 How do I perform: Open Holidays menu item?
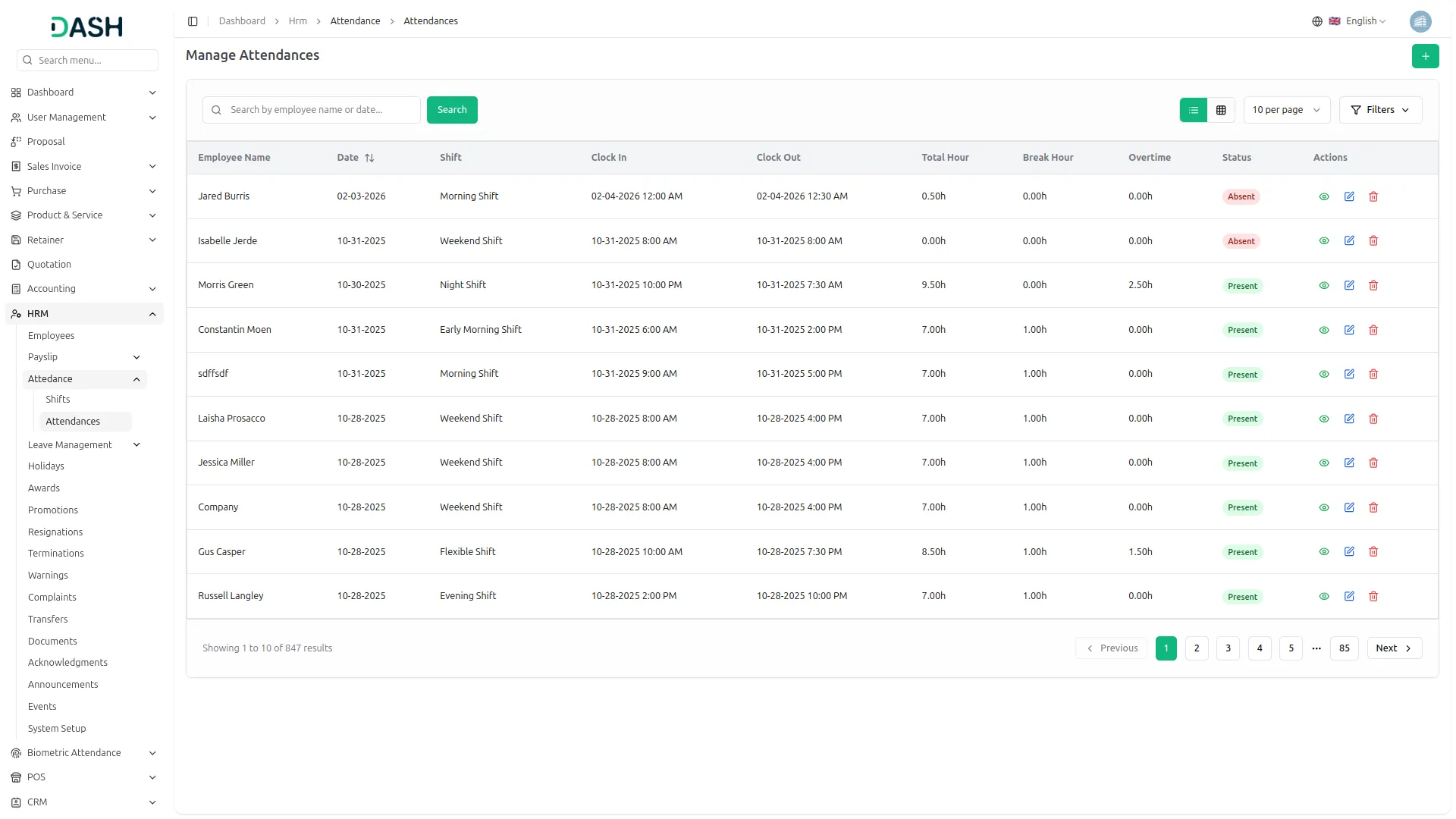click(46, 466)
